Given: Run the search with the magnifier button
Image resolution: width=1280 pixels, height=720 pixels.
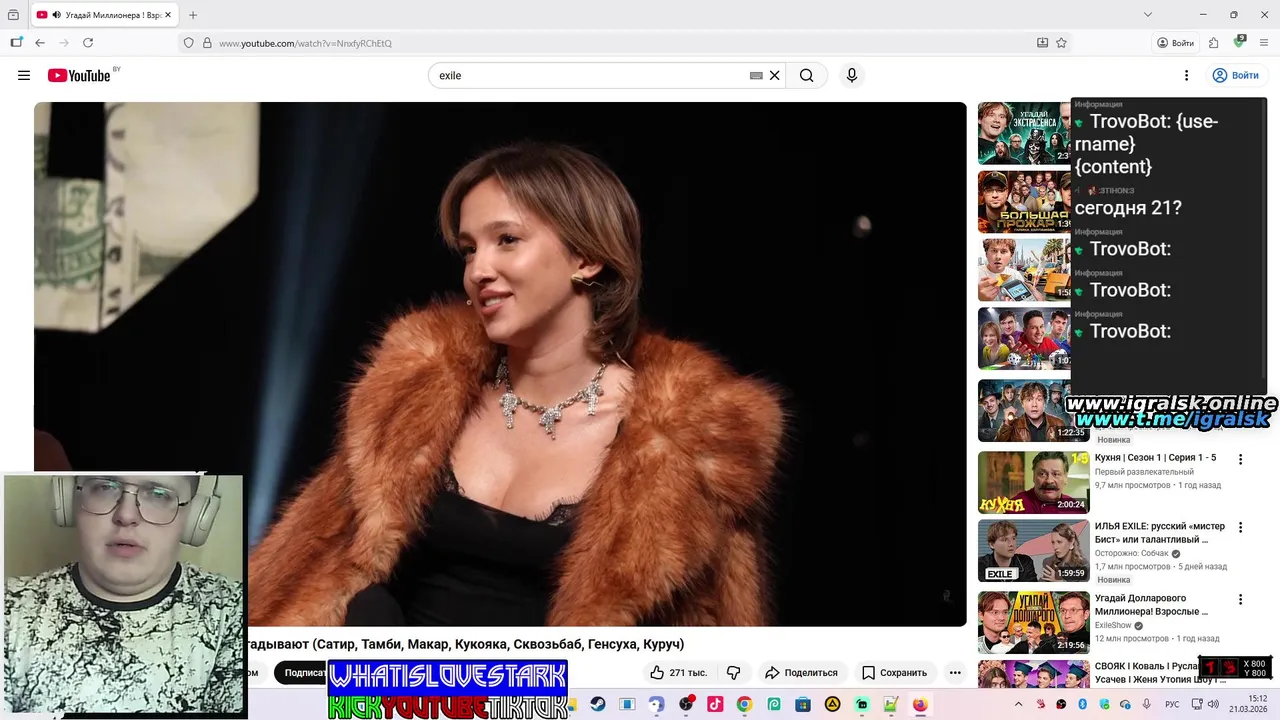Looking at the screenshot, I should [x=807, y=75].
